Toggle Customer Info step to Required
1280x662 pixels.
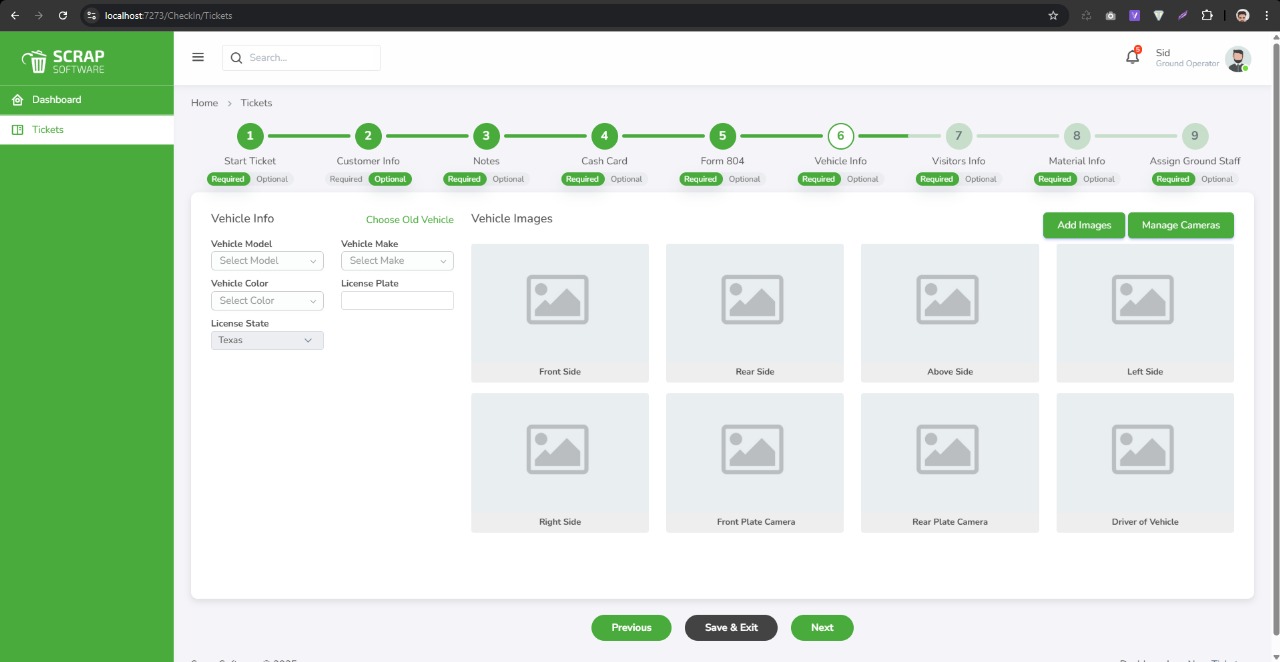click(346, 179)
